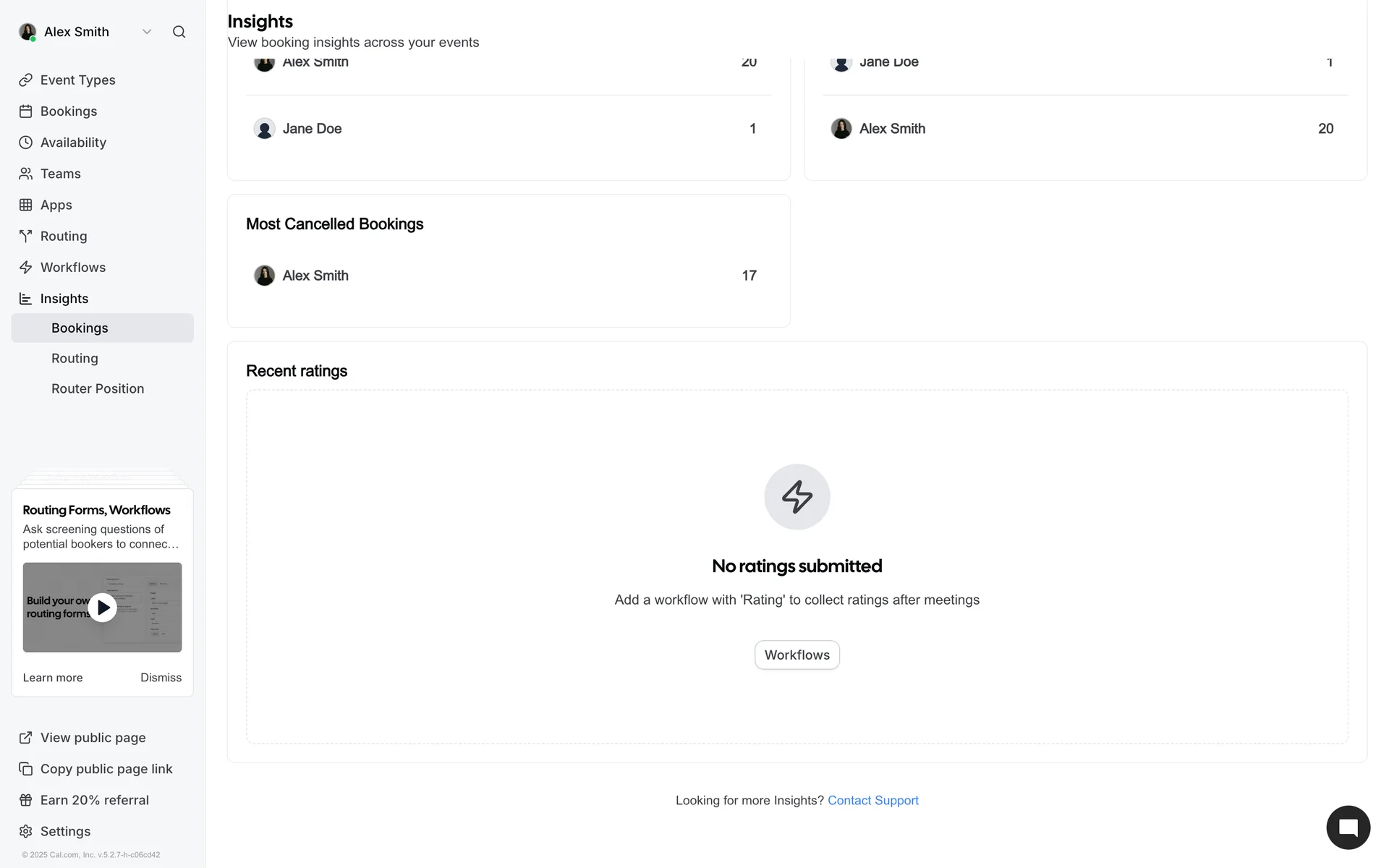Click the Teams people icon
1389x868 pixels.
pos(26,174)
